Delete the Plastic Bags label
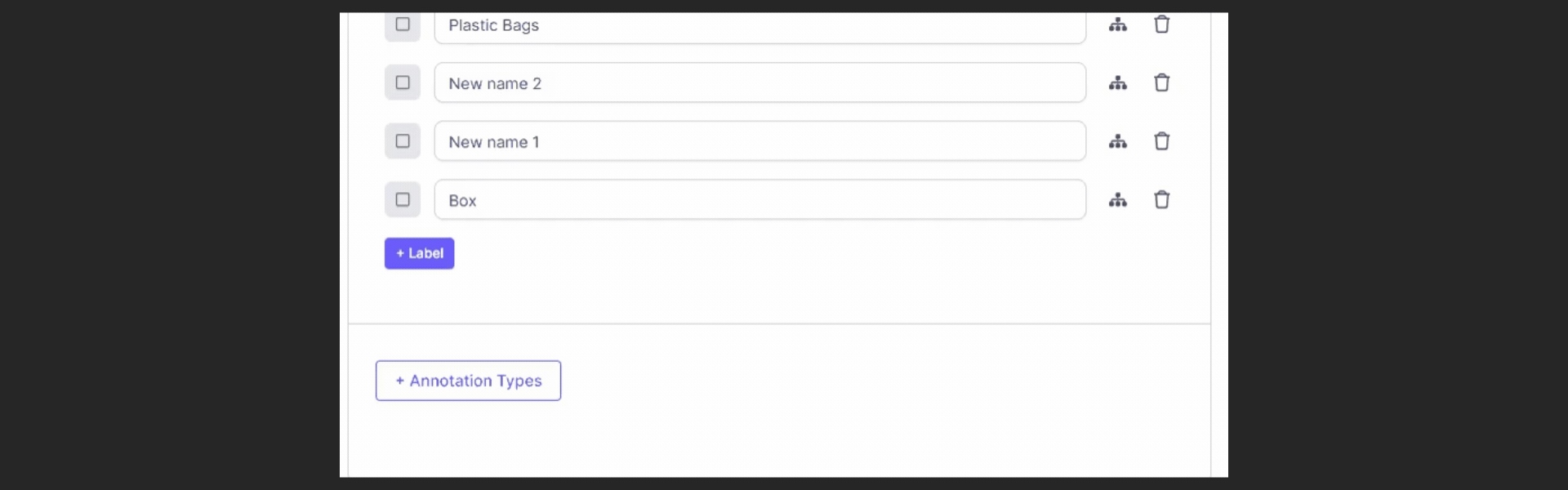Image resolution: width=1568 pixels, height=490 pixels. (1162, 24)
